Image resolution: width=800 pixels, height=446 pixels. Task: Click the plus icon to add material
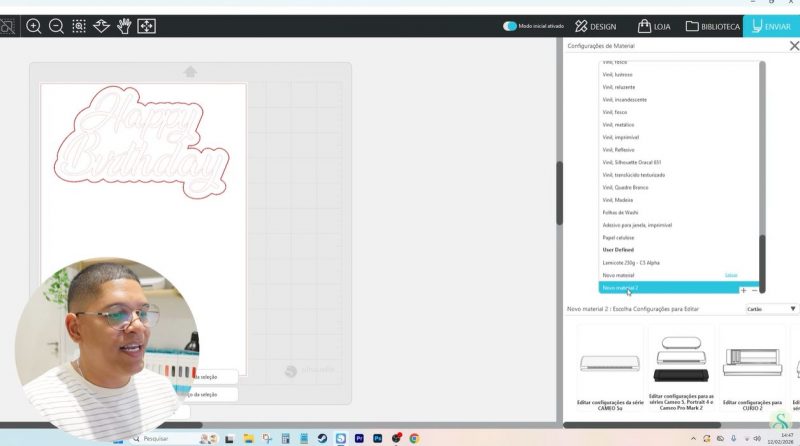pos(743,290)
